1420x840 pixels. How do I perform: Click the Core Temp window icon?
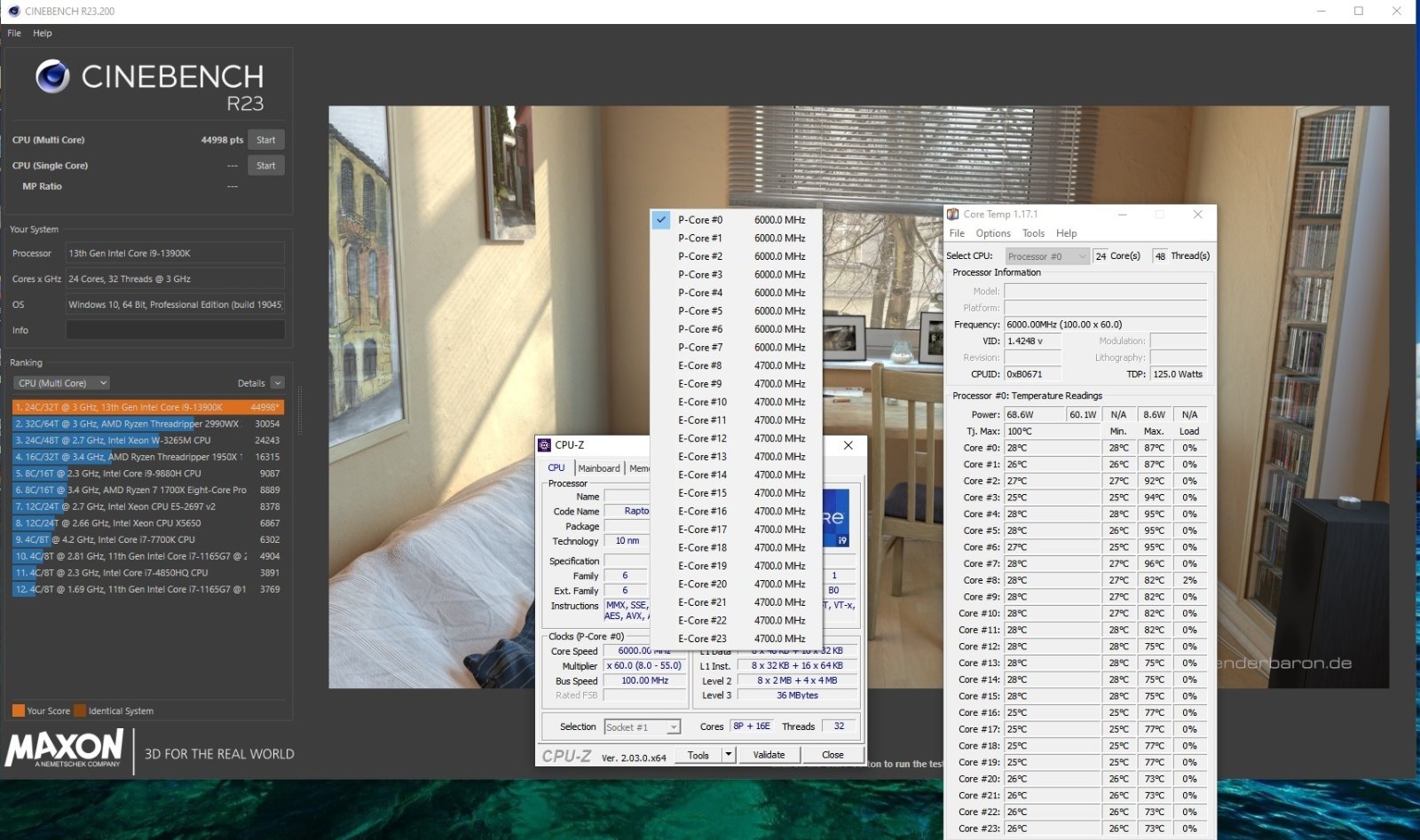point(953,214)
